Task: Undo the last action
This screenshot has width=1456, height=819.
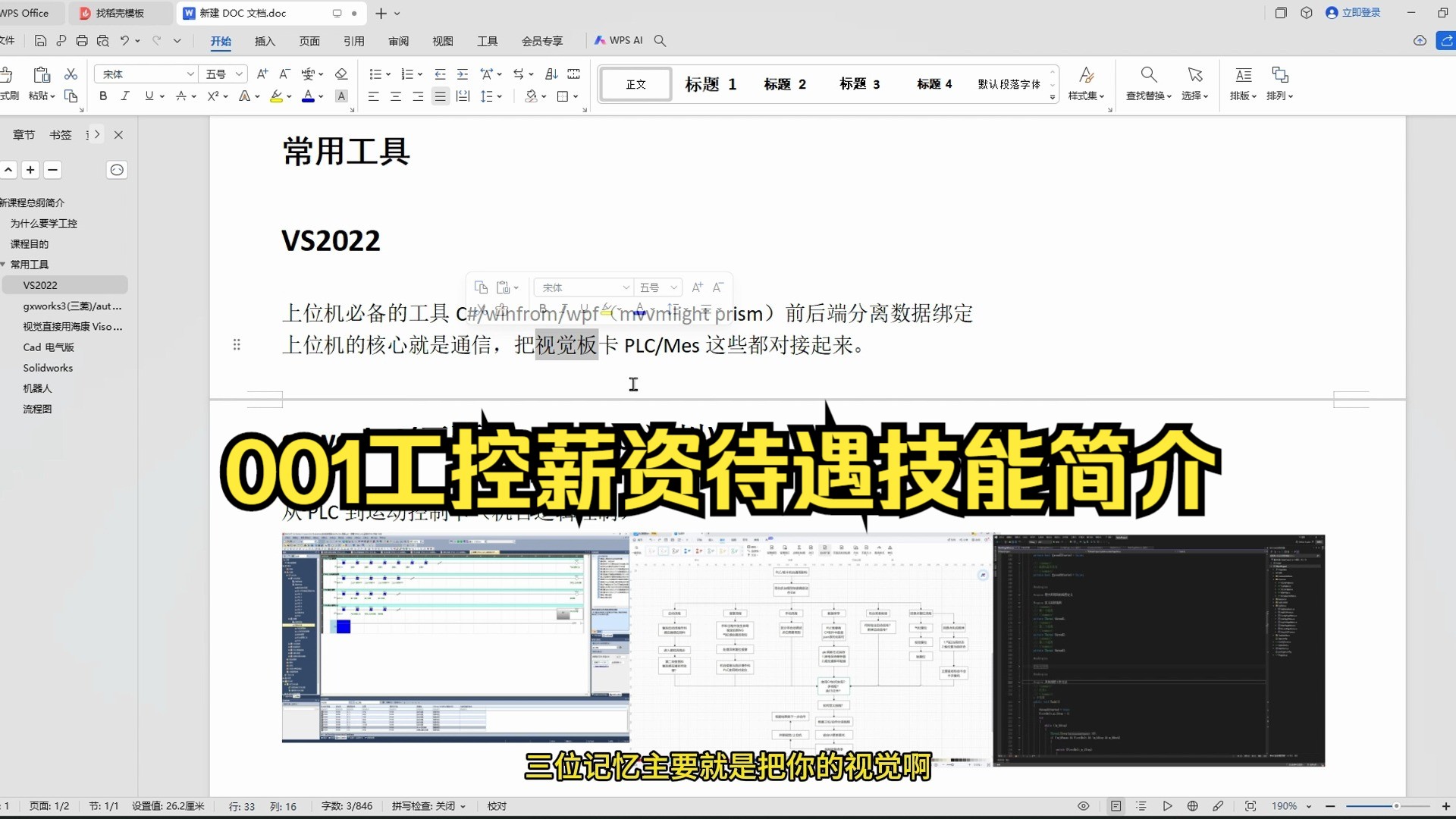Action: (124, 41)
